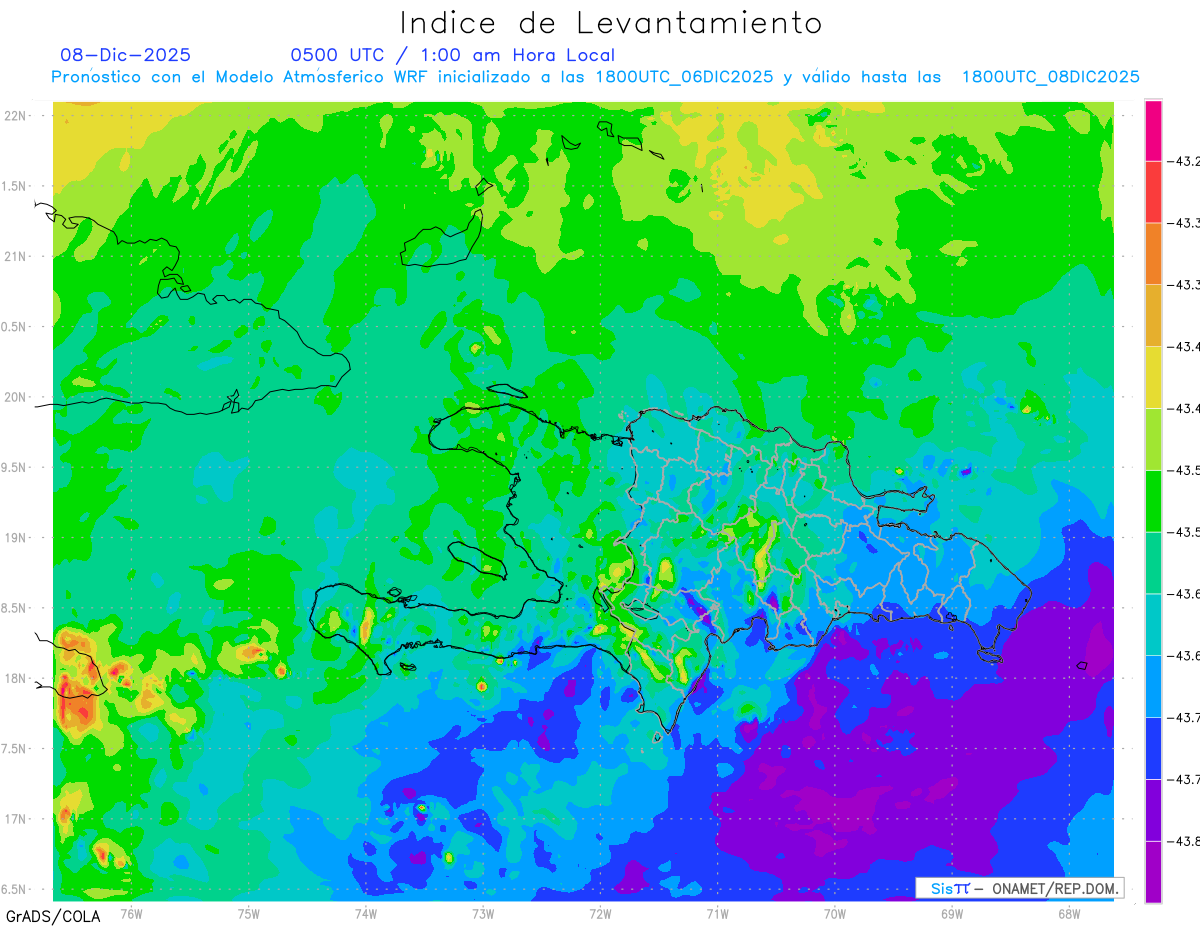Screen dimensions: 1200x927
Task: Click the '-43.2' color scale value
Action: (x=1186, y=162)
